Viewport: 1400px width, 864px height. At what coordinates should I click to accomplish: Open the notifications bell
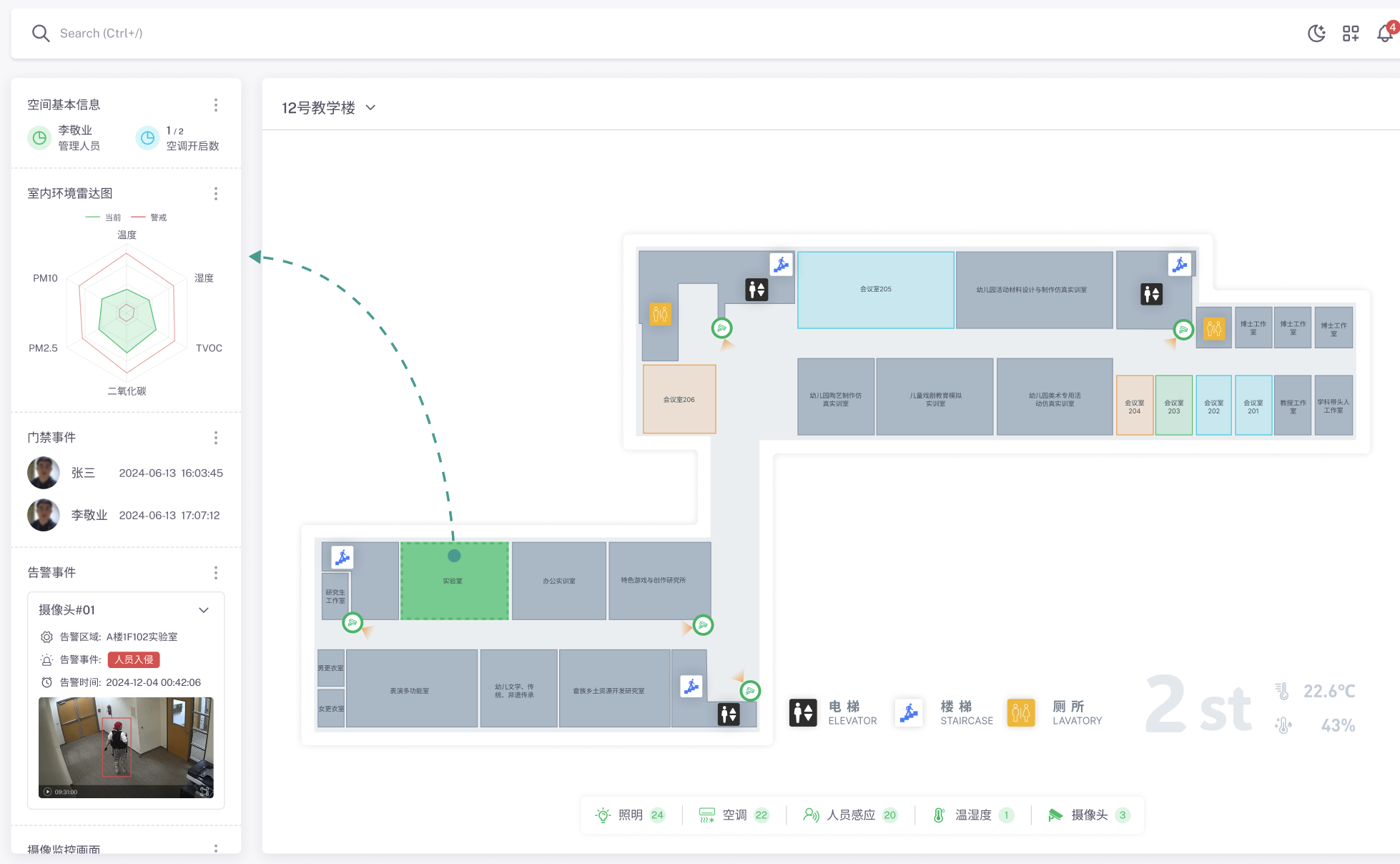point(1385,34)
